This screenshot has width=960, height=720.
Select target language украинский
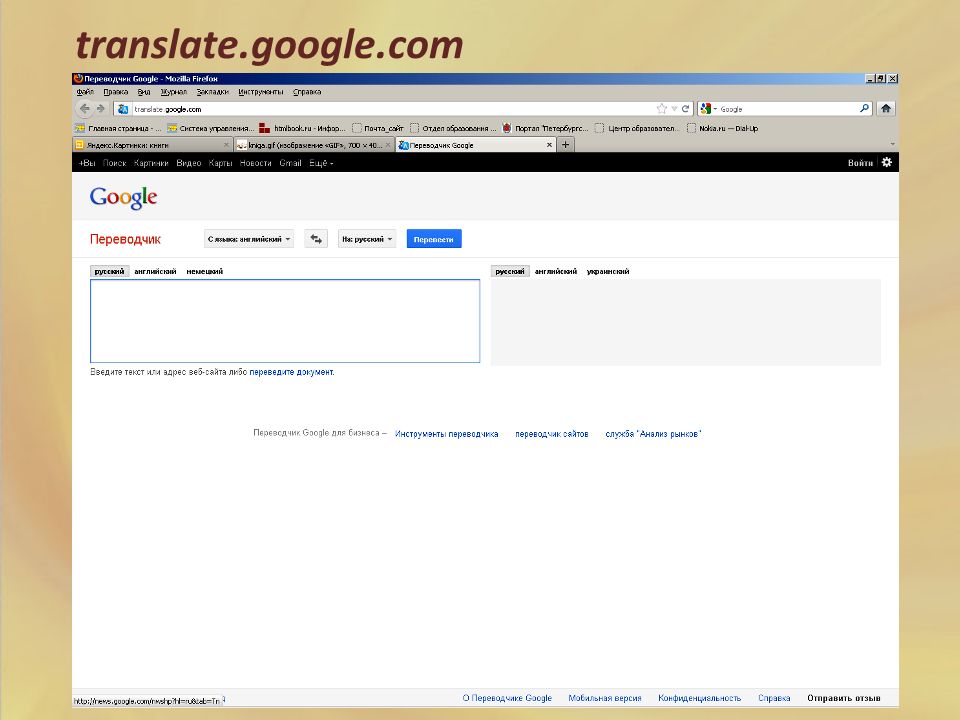pyautogui.click(x=608, y=271)
